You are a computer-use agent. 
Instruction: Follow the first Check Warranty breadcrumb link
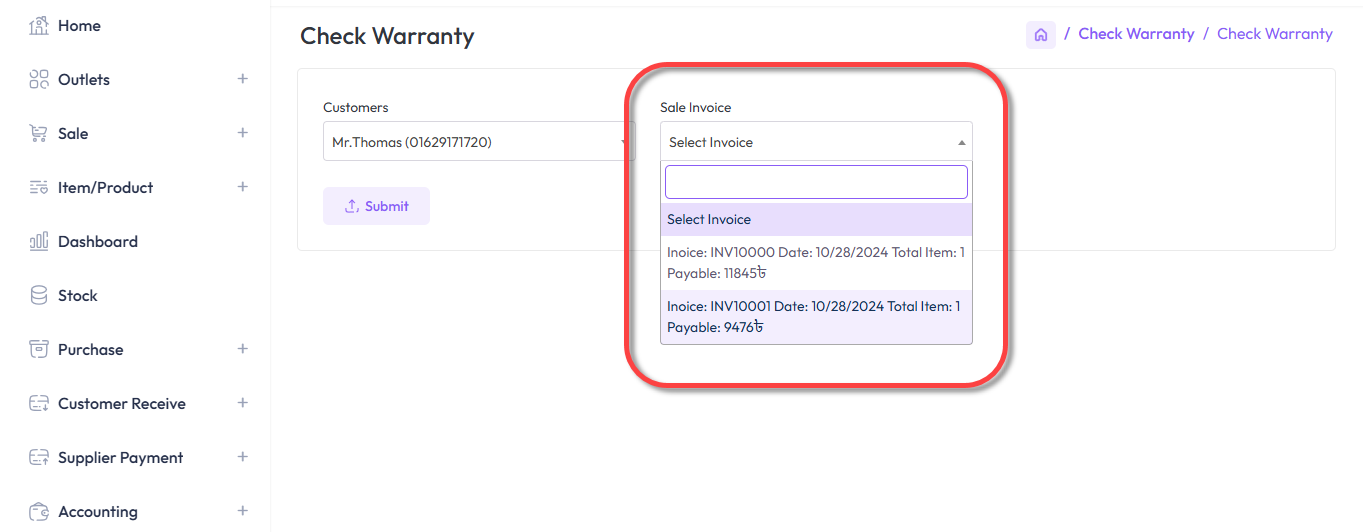click(1136, 34)
